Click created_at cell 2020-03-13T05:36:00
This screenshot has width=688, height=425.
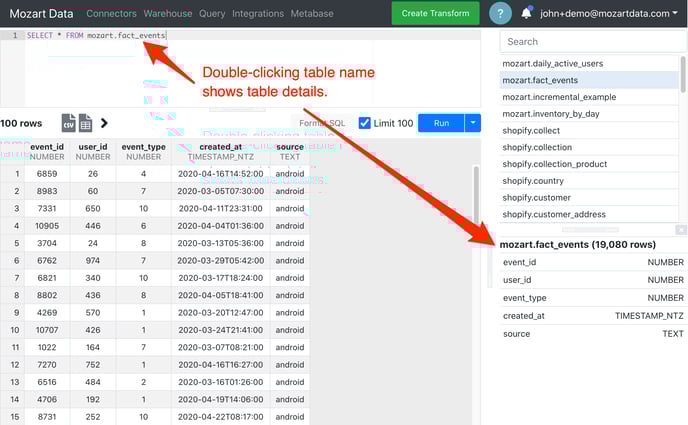(221, 243)
